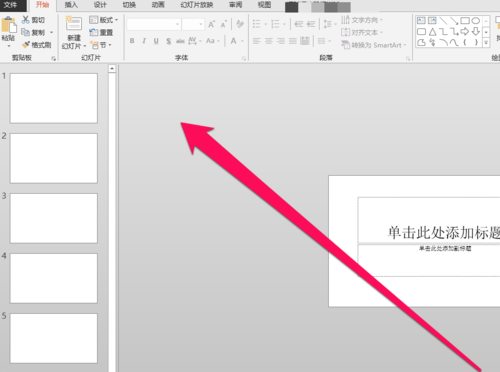Click the Format Painter brush icon
The height and width of the screenshot is (372, 500).
pos(26,45)
